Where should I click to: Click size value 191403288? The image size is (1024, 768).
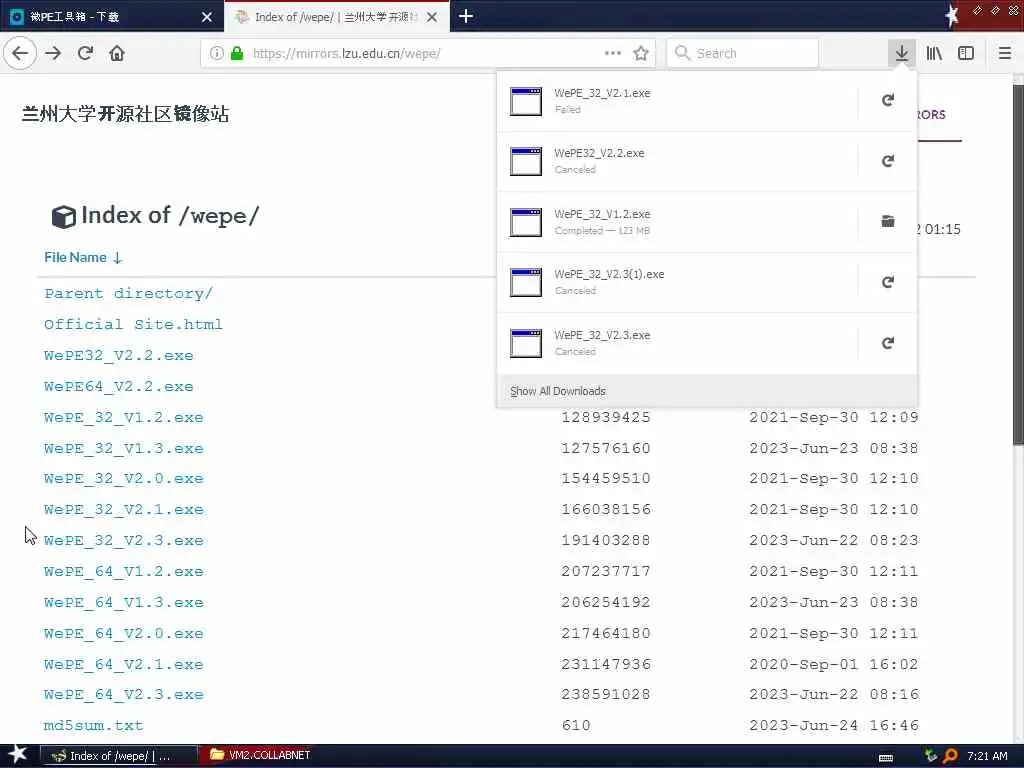[x=606, y=541]
